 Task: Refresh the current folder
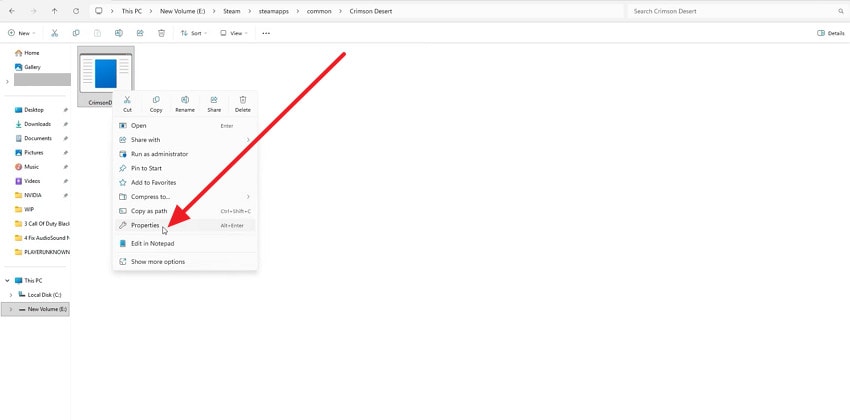click(76, 11)
